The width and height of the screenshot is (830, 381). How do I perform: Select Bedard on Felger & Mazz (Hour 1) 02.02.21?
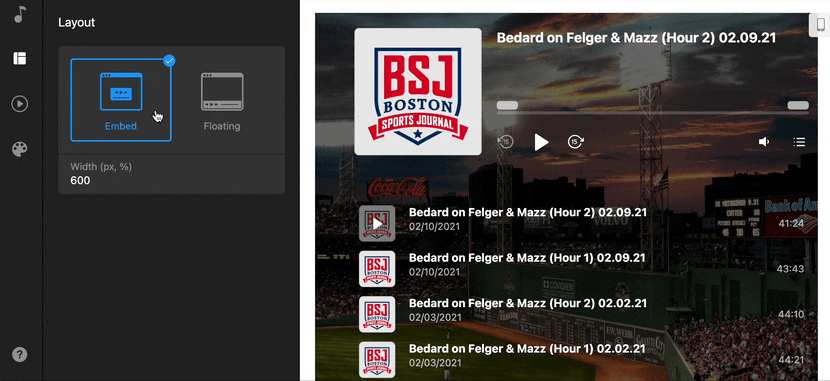point(527,349)
